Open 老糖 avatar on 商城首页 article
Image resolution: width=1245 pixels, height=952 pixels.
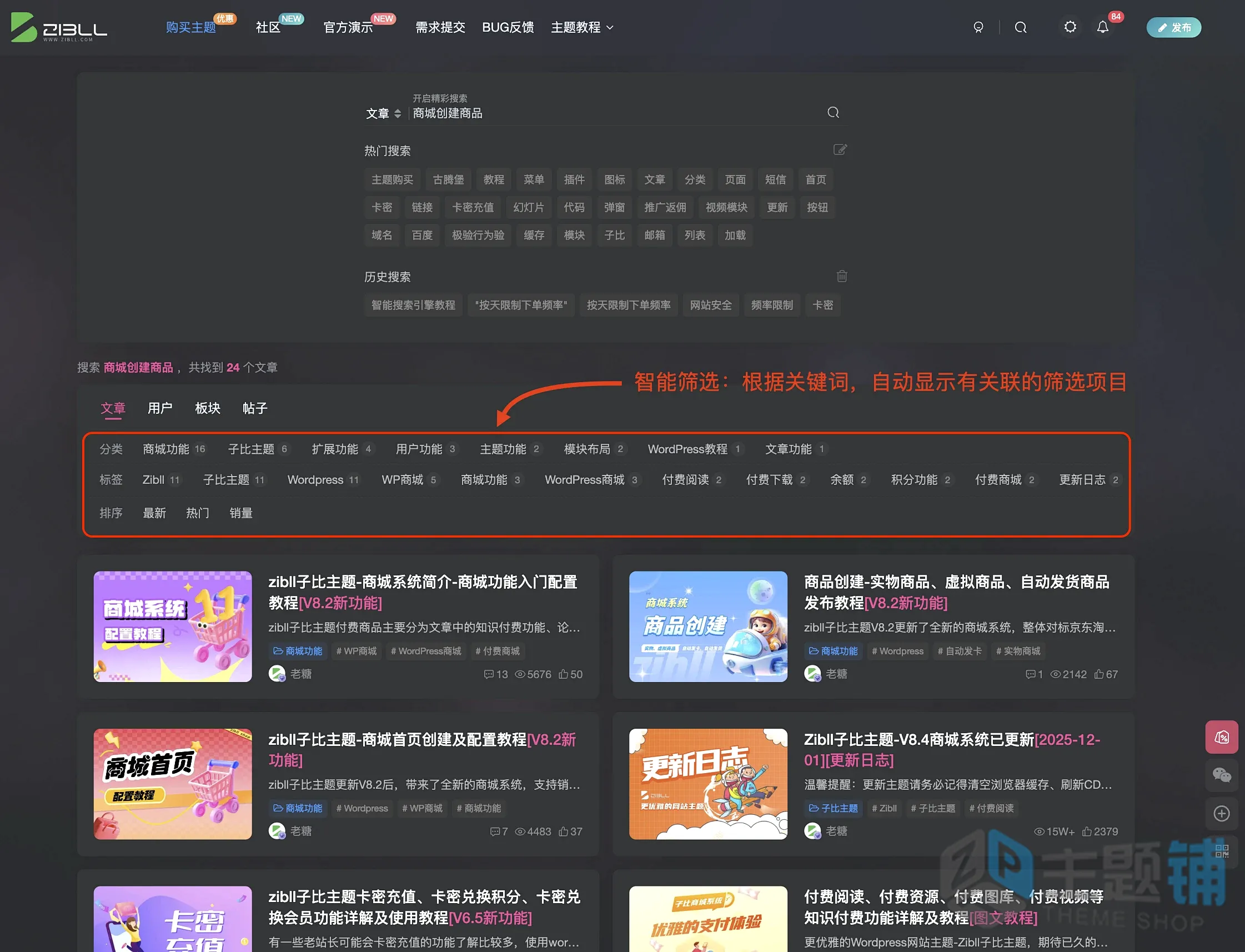[277, 831]
